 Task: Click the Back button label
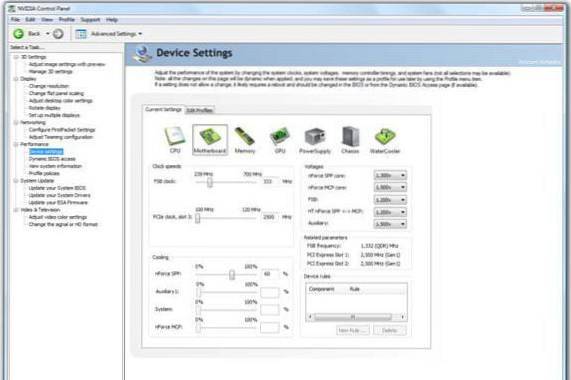tap(34, 34)
